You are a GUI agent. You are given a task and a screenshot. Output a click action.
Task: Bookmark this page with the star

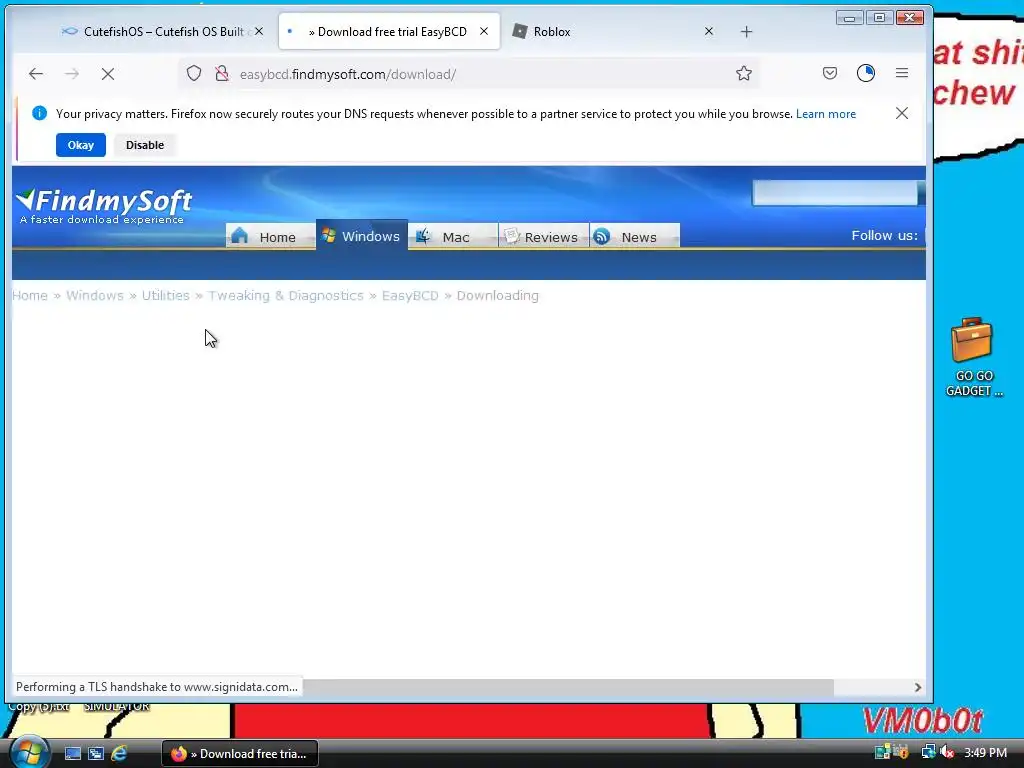tap(744, 73)
